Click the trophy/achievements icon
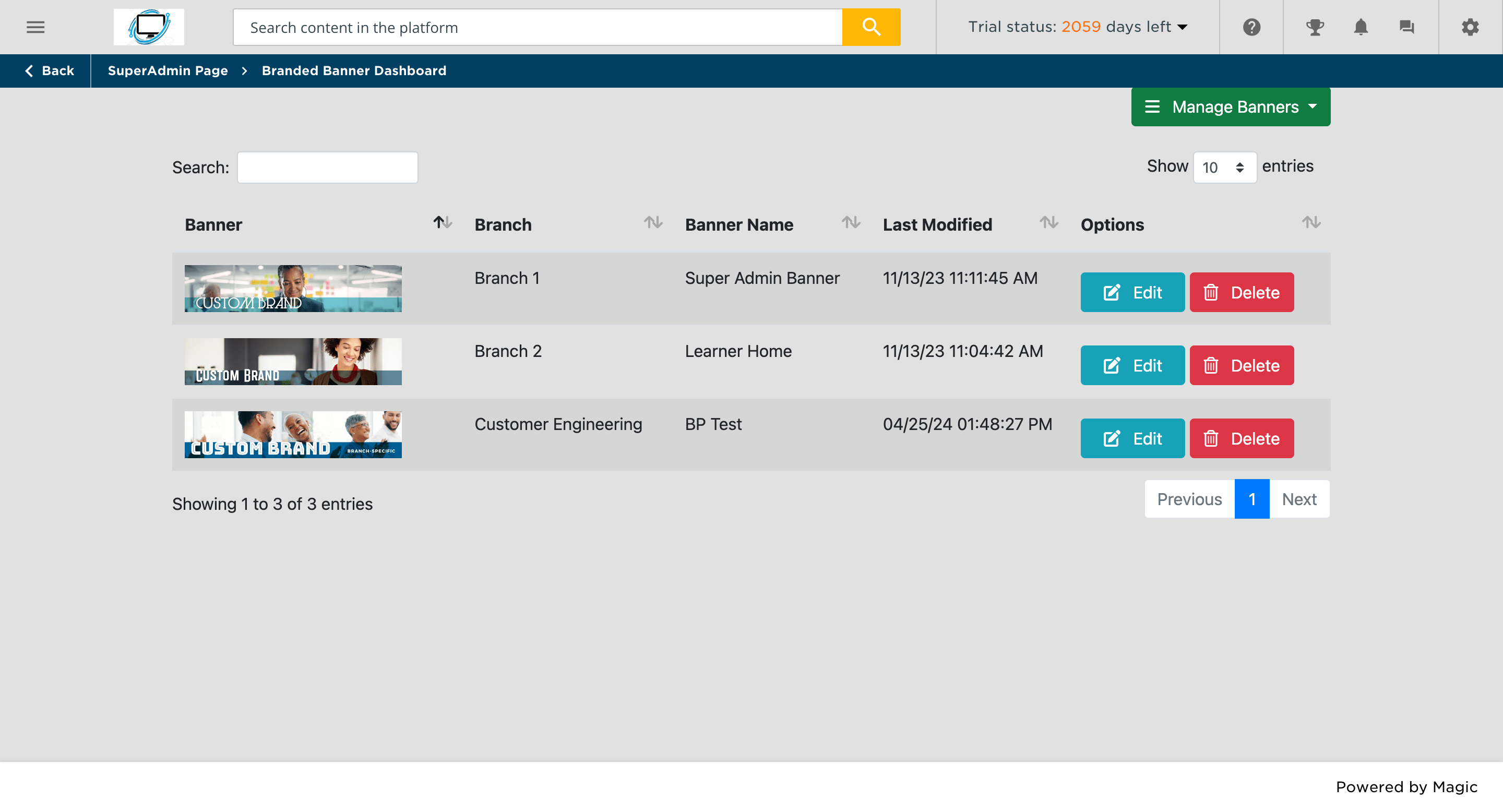Screen dimensions: 1503x812 point(1314,27)
